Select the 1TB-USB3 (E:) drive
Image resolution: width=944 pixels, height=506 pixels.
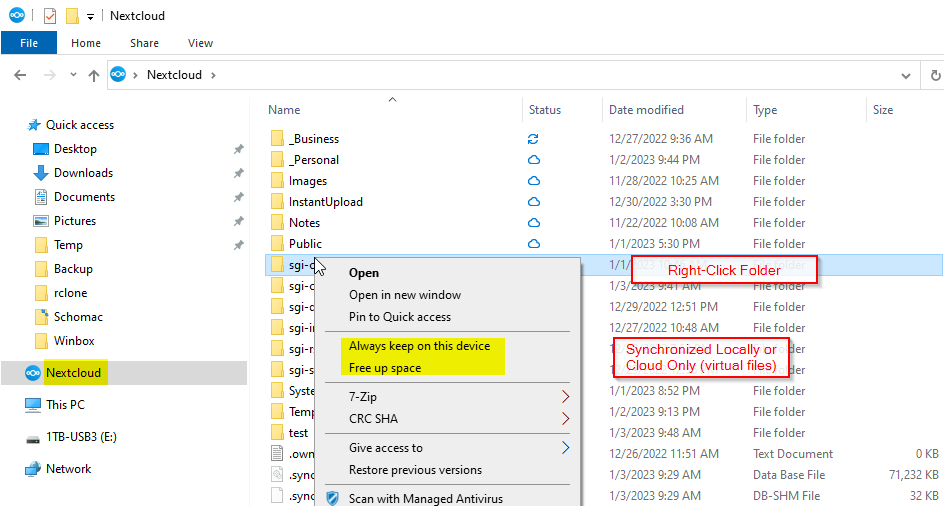[81, 437]
